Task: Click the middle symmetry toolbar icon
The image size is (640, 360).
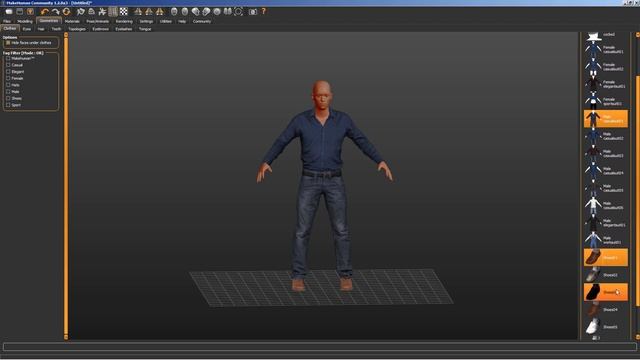Action: [x=149, y=12]
